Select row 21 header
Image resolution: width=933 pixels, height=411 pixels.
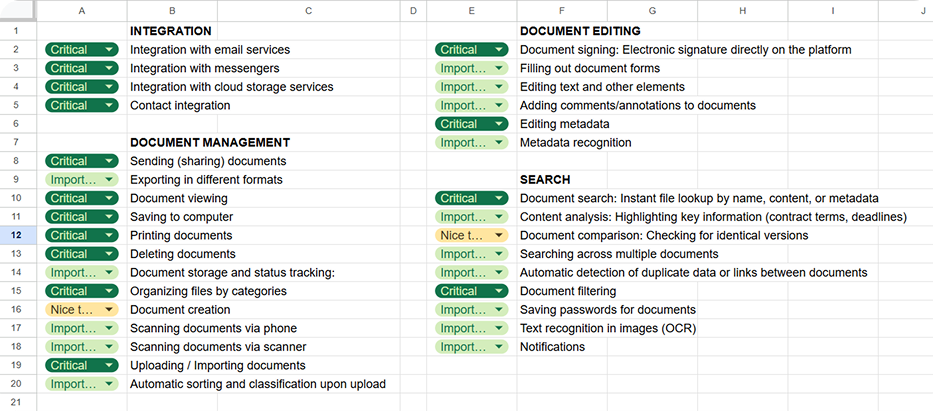(x=18, y=402)
